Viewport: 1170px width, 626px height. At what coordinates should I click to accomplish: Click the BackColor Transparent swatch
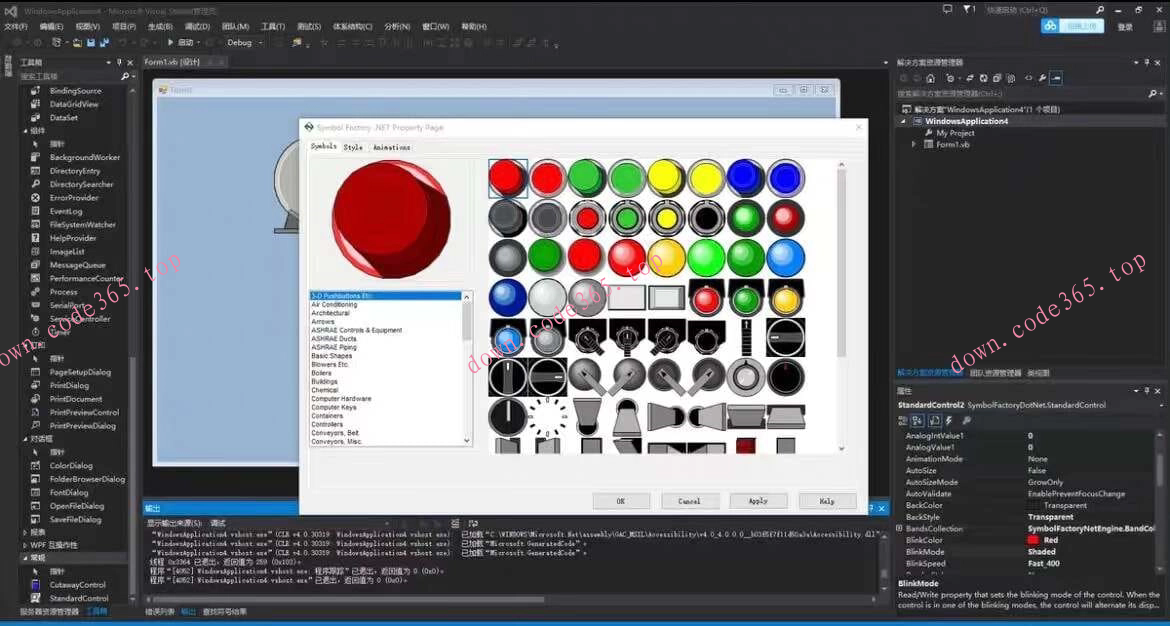(x=1033, y=505)
